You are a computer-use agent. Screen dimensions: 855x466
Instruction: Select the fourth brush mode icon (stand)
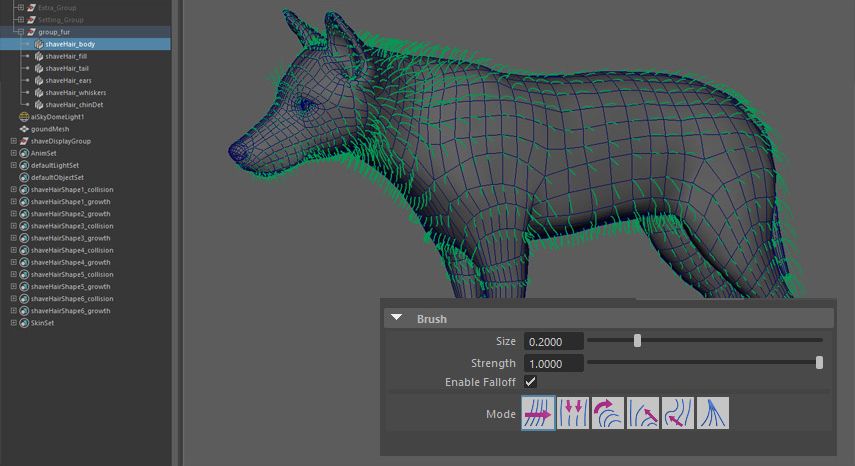[x=643, y=413]
